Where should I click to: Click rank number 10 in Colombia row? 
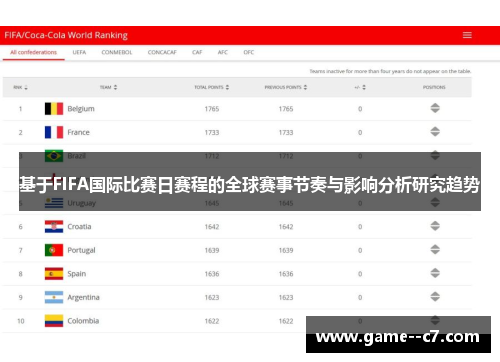click(21, 321)
